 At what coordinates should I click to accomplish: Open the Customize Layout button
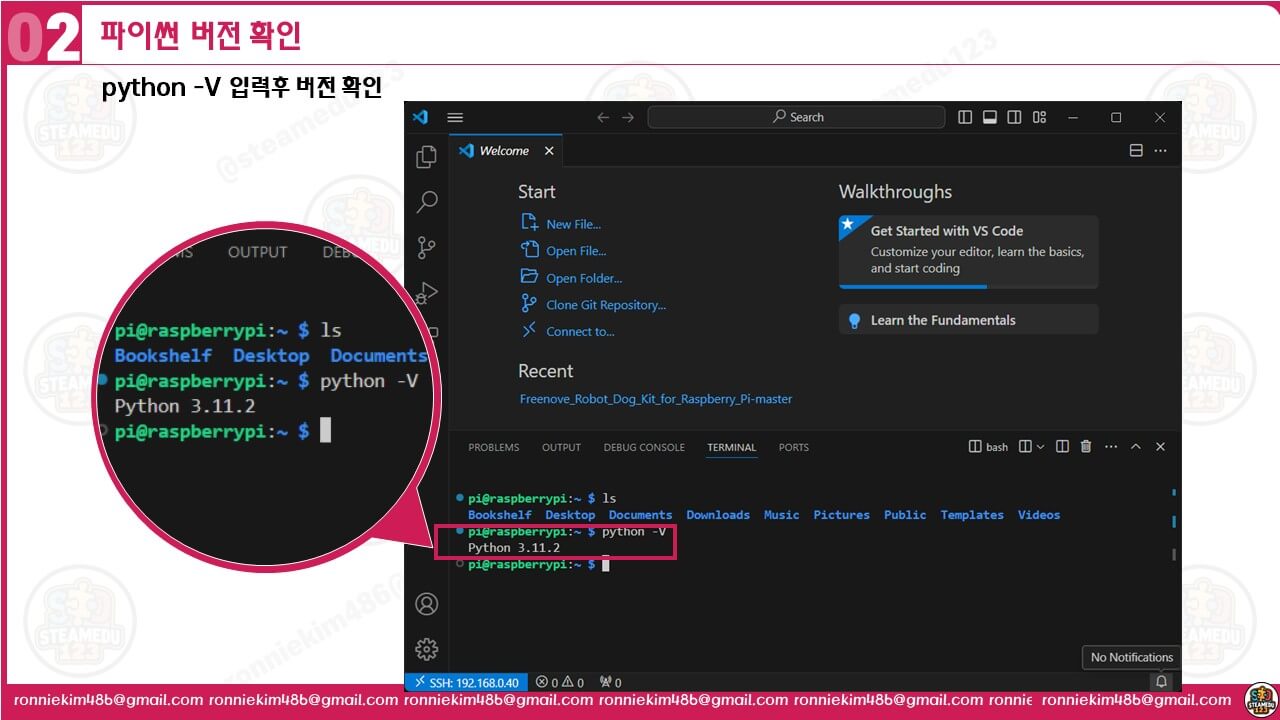[x=1039, y=117]
